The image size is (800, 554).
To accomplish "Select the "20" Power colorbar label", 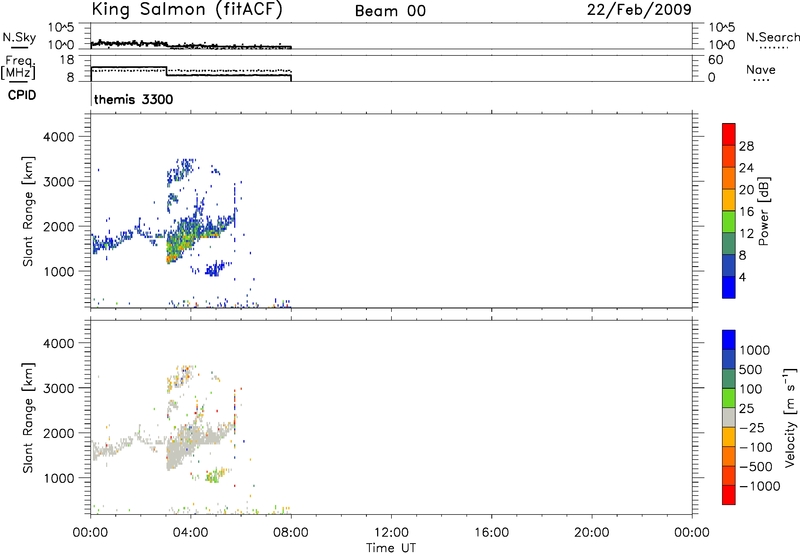I will click(746, 190).
